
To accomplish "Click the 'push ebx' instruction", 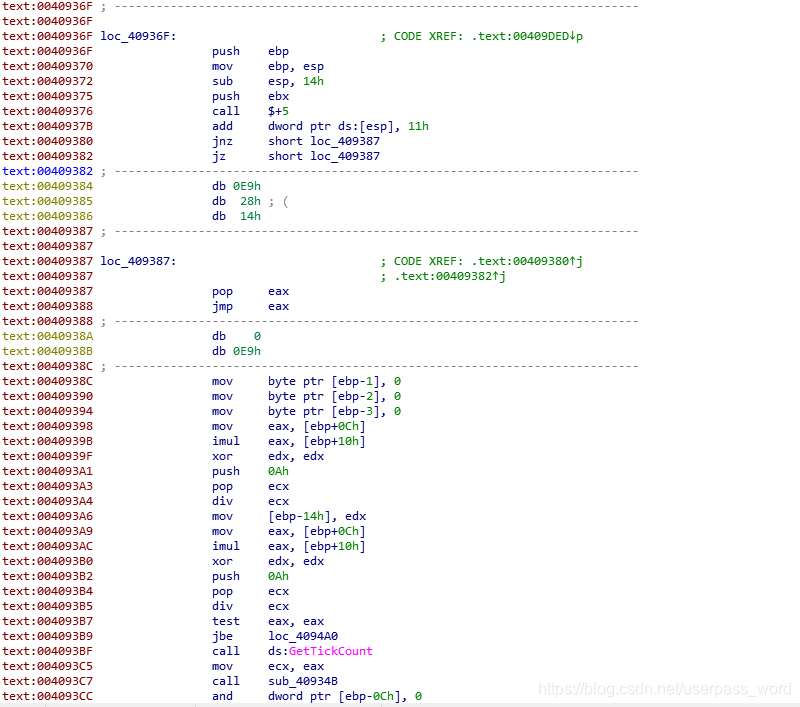I will [251, 96].
